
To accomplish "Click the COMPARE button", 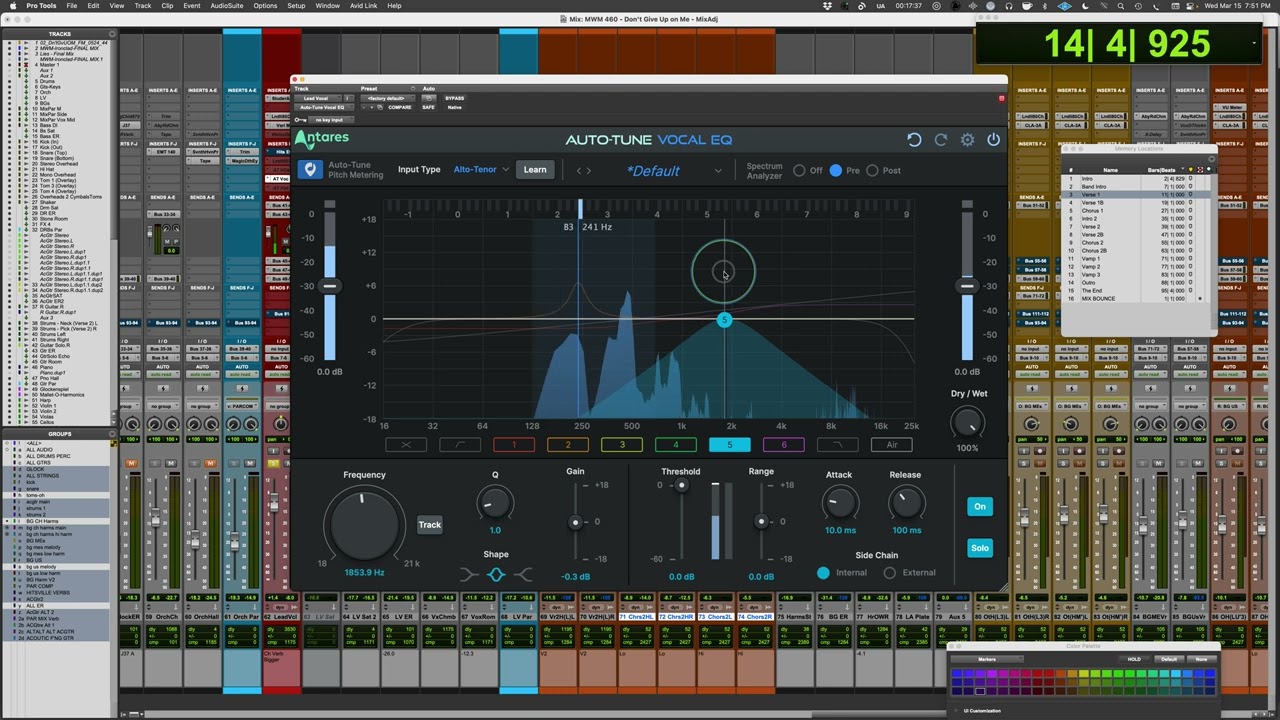I will [399, 107].
